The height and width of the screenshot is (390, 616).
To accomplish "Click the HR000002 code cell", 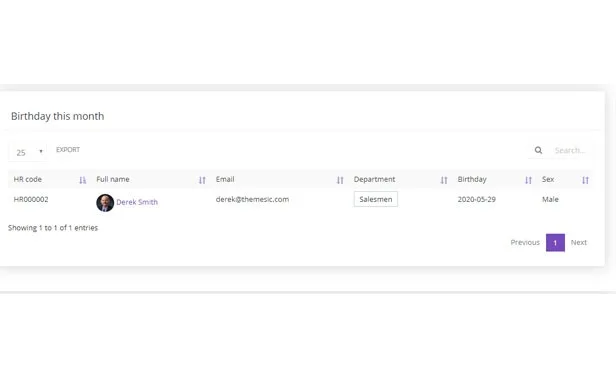I will 31,199.
